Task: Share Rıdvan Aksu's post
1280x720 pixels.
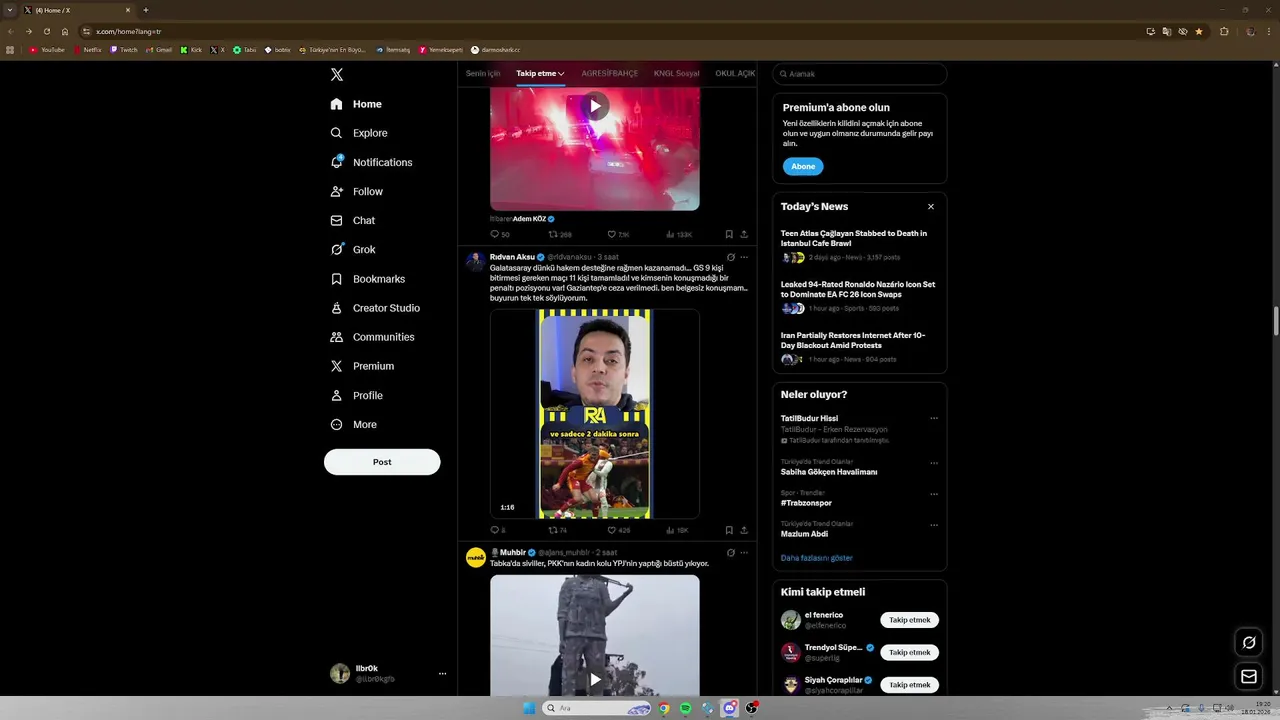Action: coord(744,530)
